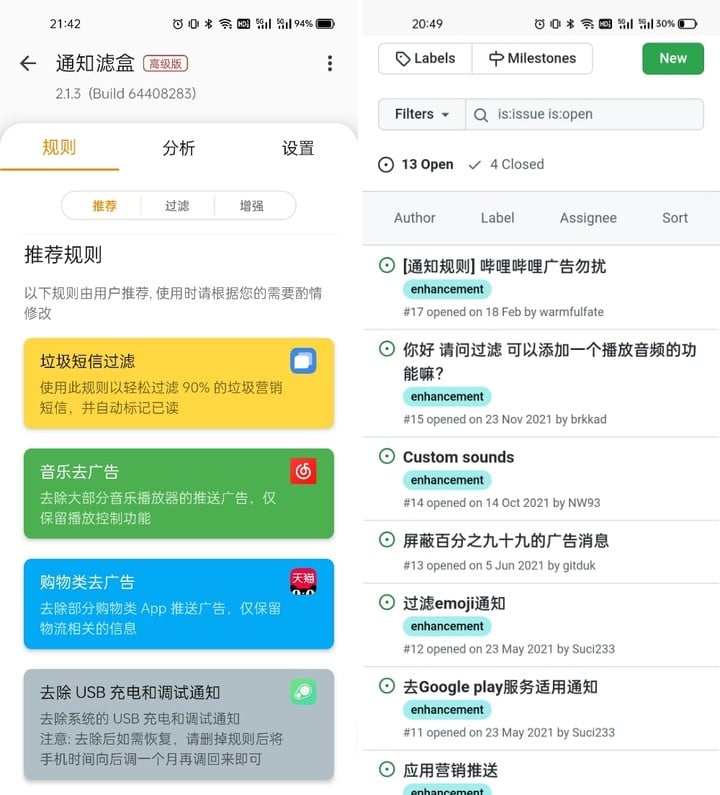Viewport: 720px width, 795px height.
Task: Click the green New button
Action: pos(673,59)
